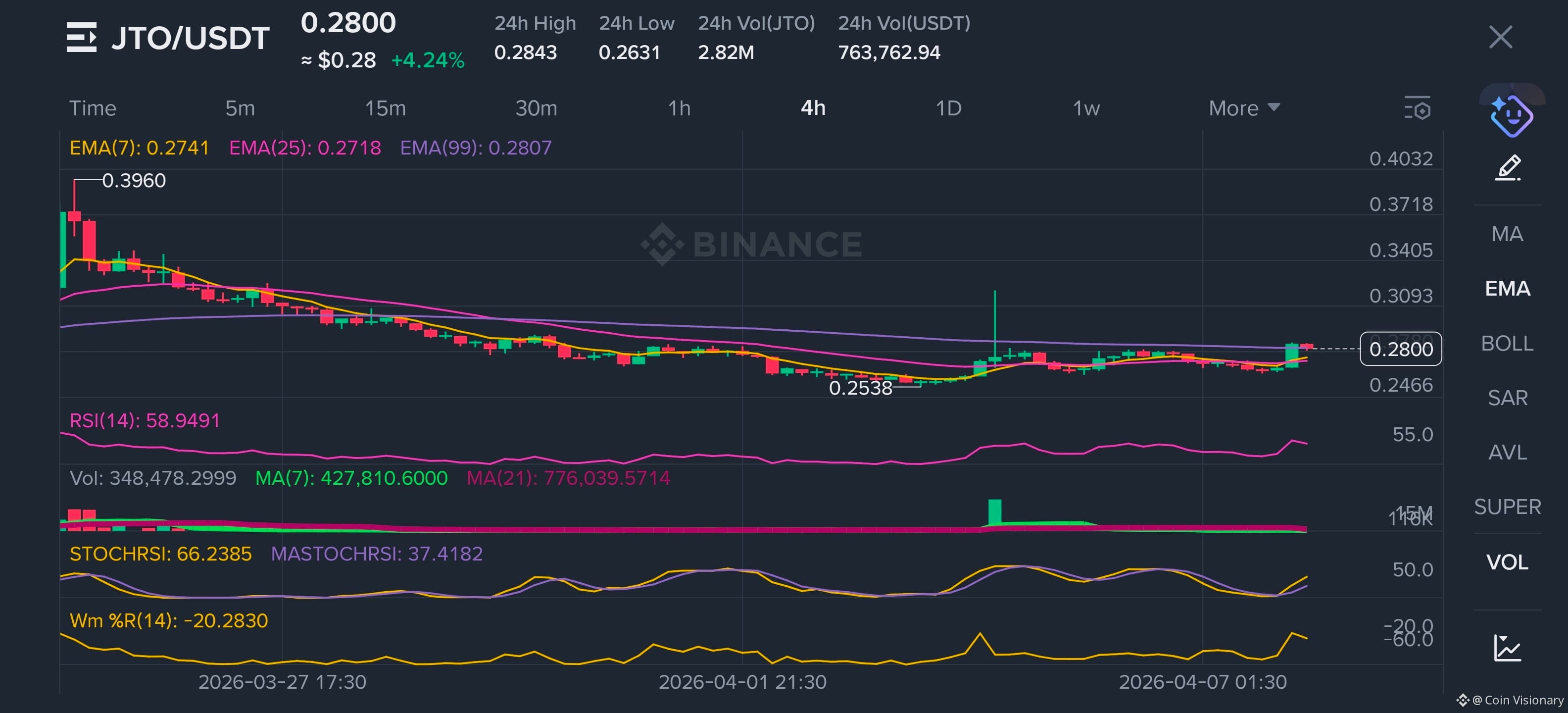Click the ≈ $0.28 price estimate
Screen dimensions: 1568x713
(x=339, y=60)
